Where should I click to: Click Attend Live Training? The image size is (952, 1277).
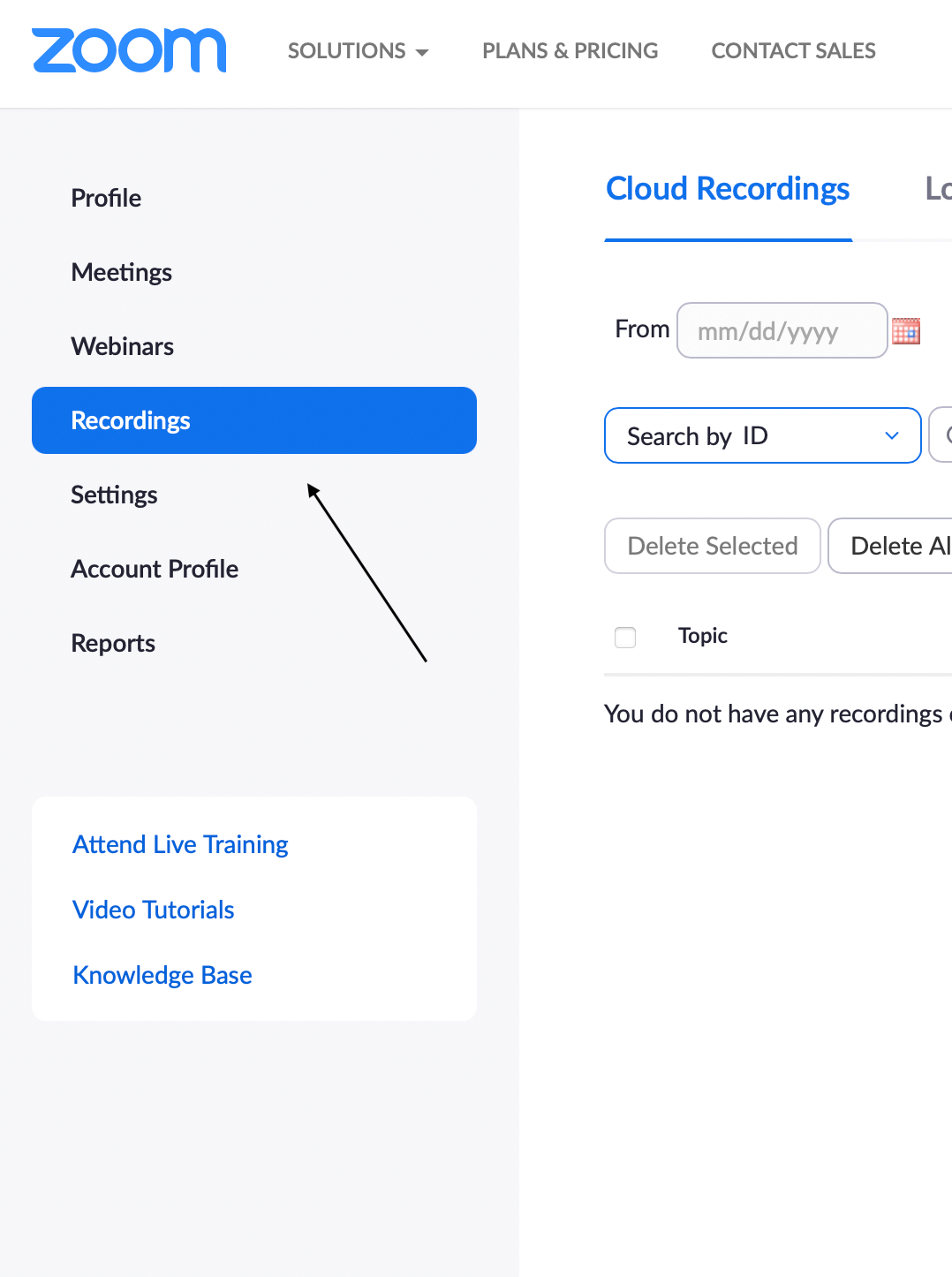[x=179, y=844]
